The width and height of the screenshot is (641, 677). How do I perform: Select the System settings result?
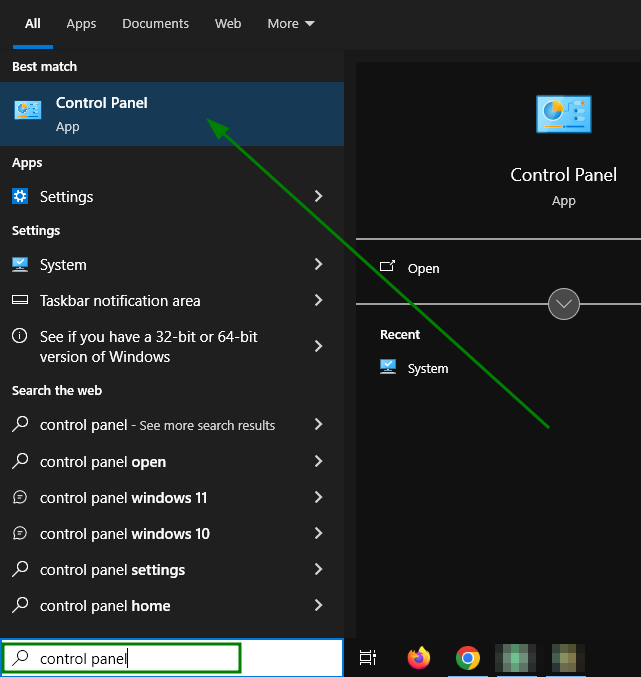coord(172,265)
